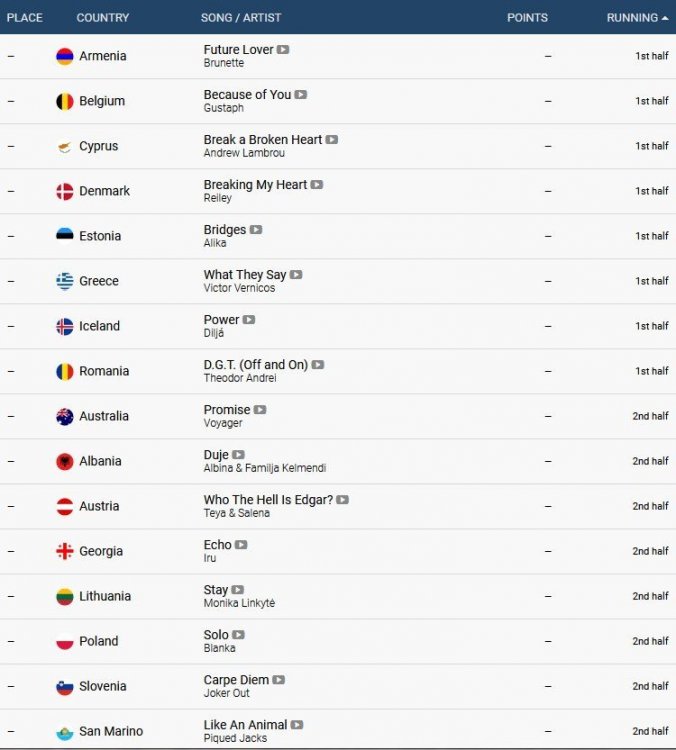
Task: Open the Cyprus country link
Action: pos(99,146)
